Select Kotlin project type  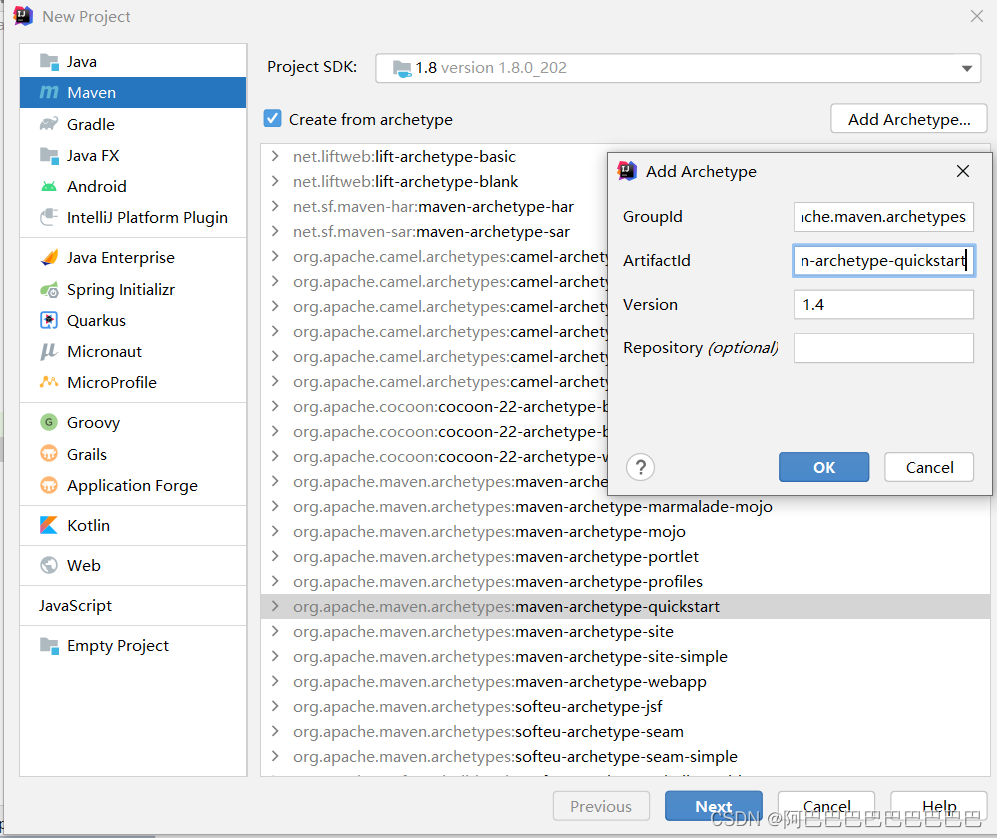(133, 525)
